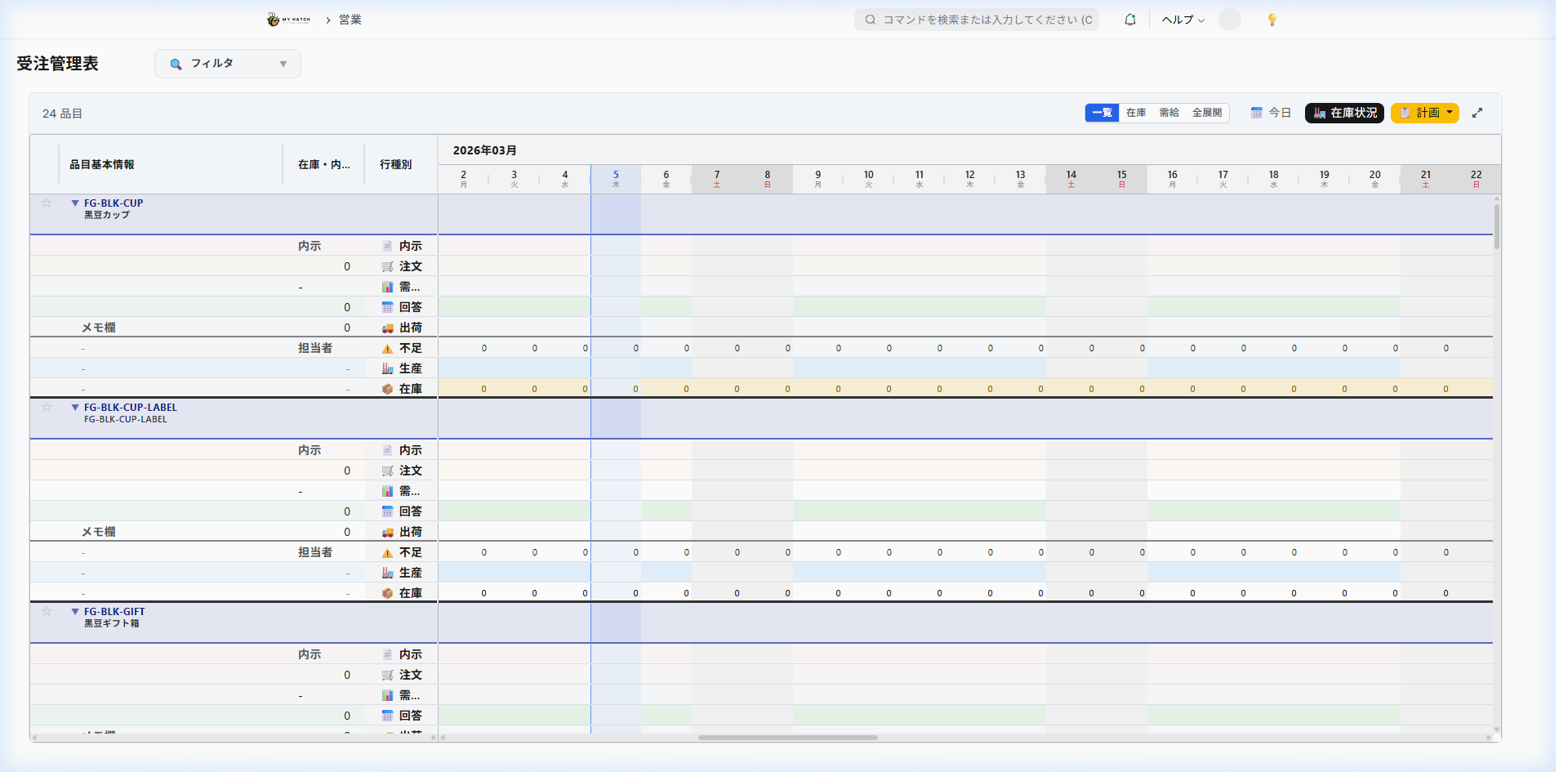Switch to the 全展開 view tab
This screenshot has height=772, width=1568.
(1206, 113)
